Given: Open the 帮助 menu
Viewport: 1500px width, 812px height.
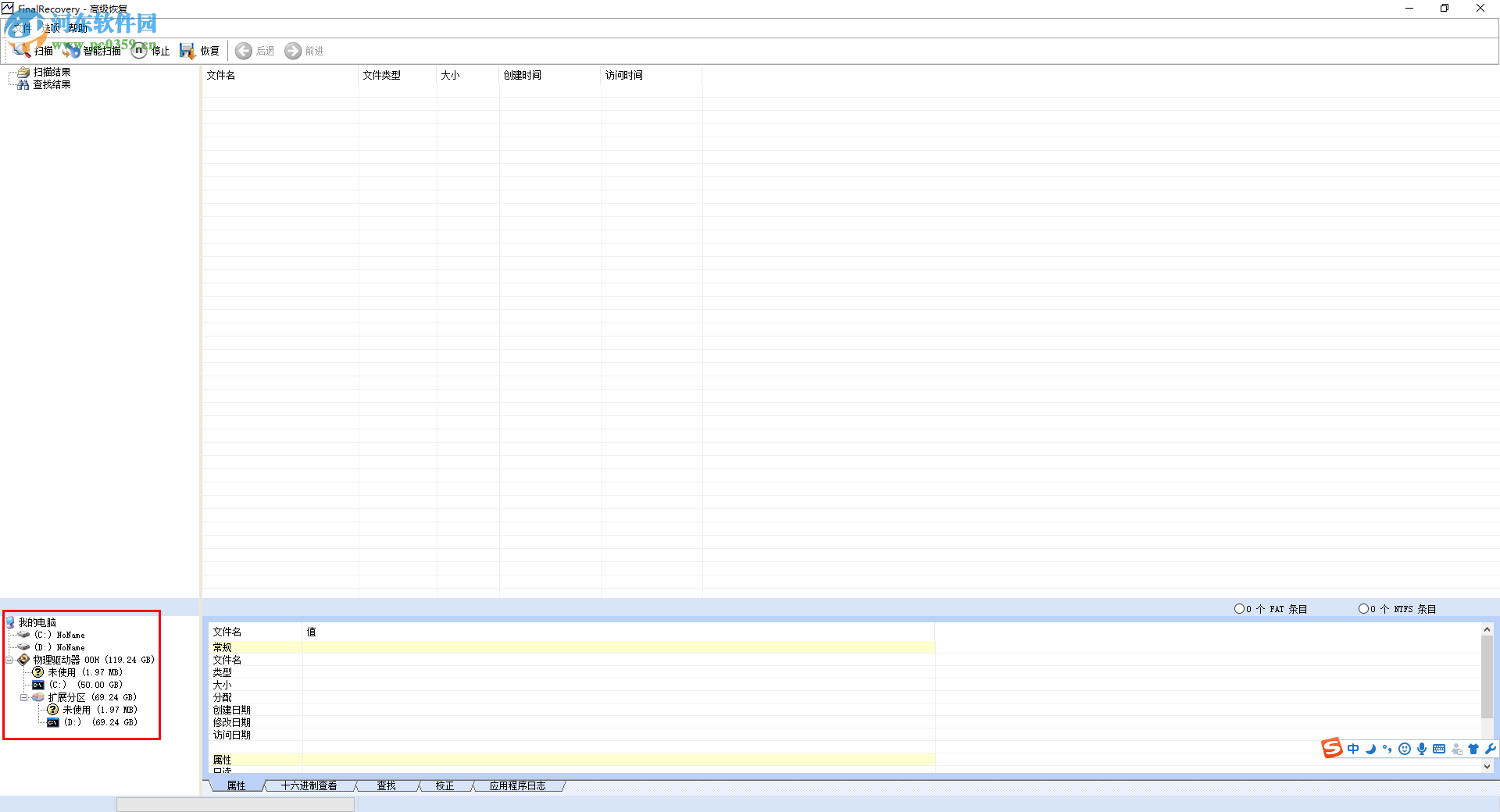Looking at the screenshot, I should pyautogui.click(x=78, y=28).
